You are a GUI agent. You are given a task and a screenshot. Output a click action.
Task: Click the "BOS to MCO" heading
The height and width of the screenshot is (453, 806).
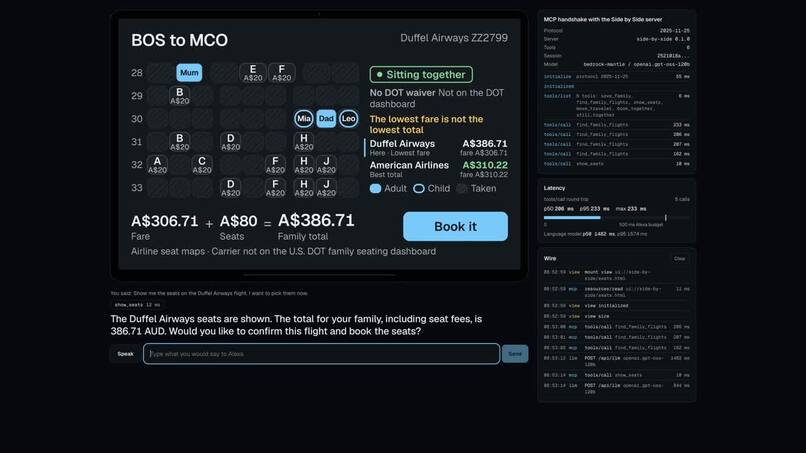(x=179, y=40)
